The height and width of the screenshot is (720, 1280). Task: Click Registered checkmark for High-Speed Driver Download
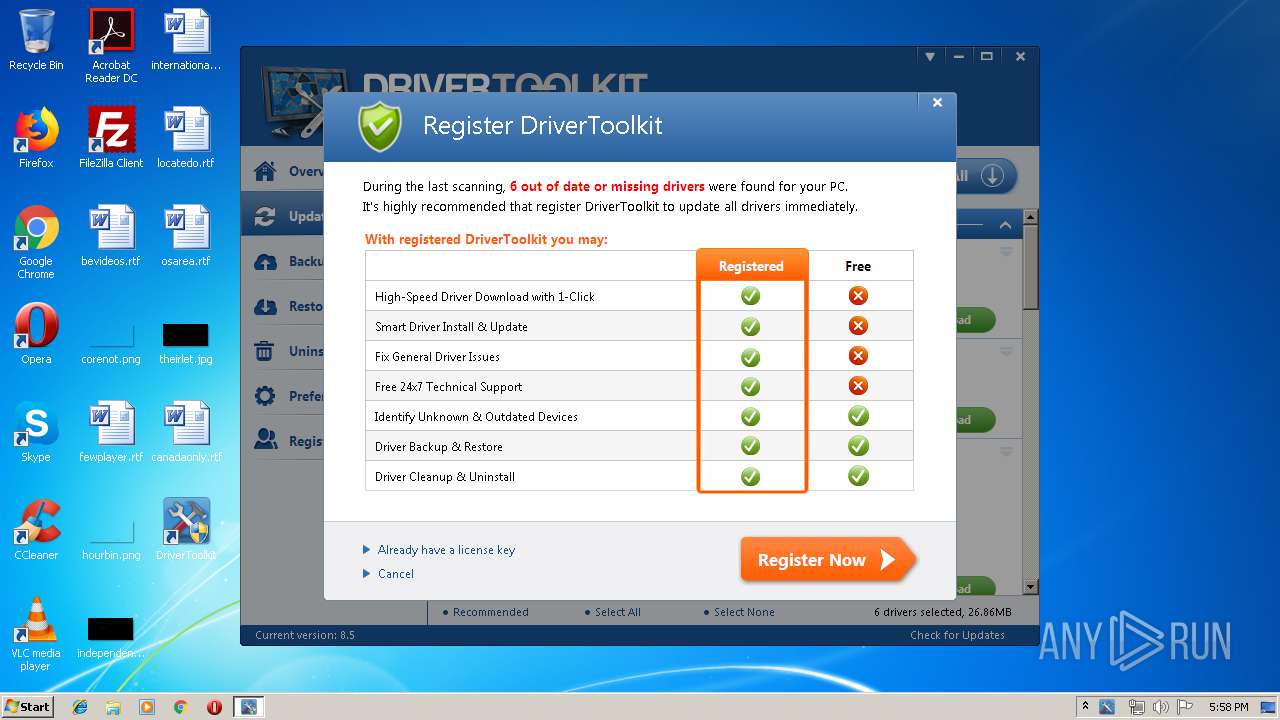(x=750, y=296)
